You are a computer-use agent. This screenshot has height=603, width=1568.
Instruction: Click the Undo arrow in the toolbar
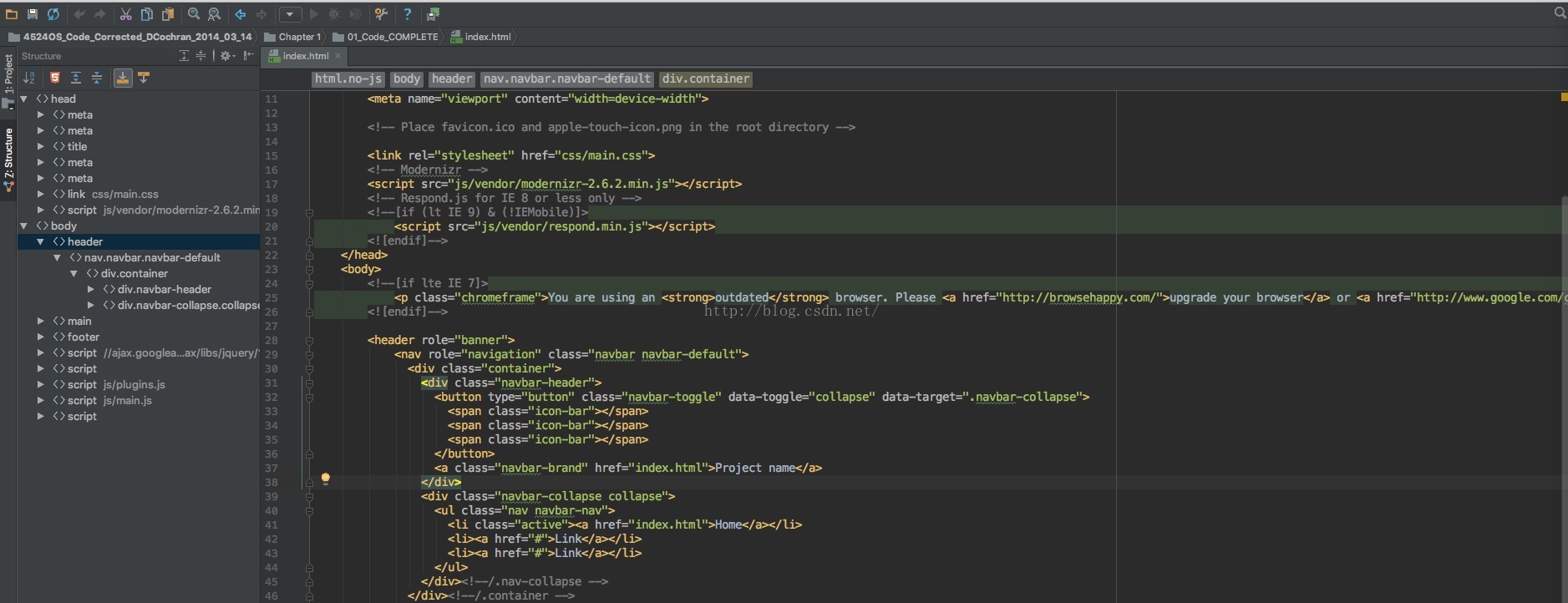80,14
